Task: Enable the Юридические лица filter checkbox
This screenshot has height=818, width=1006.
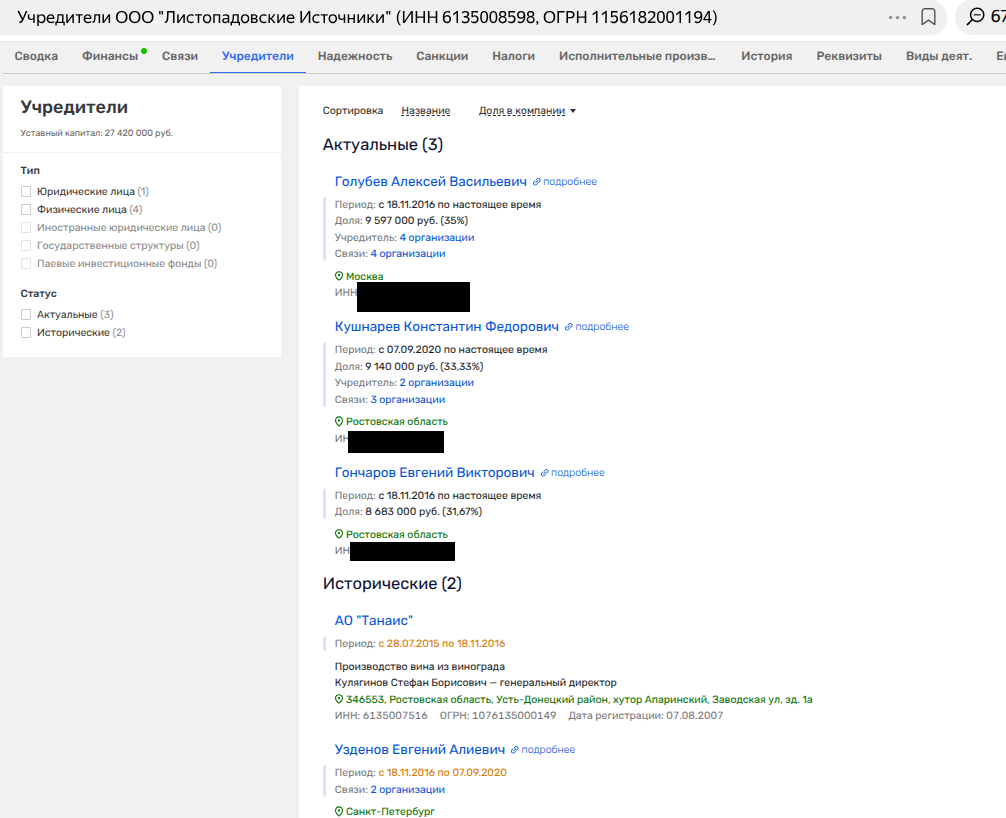Action: pos(26,191)
